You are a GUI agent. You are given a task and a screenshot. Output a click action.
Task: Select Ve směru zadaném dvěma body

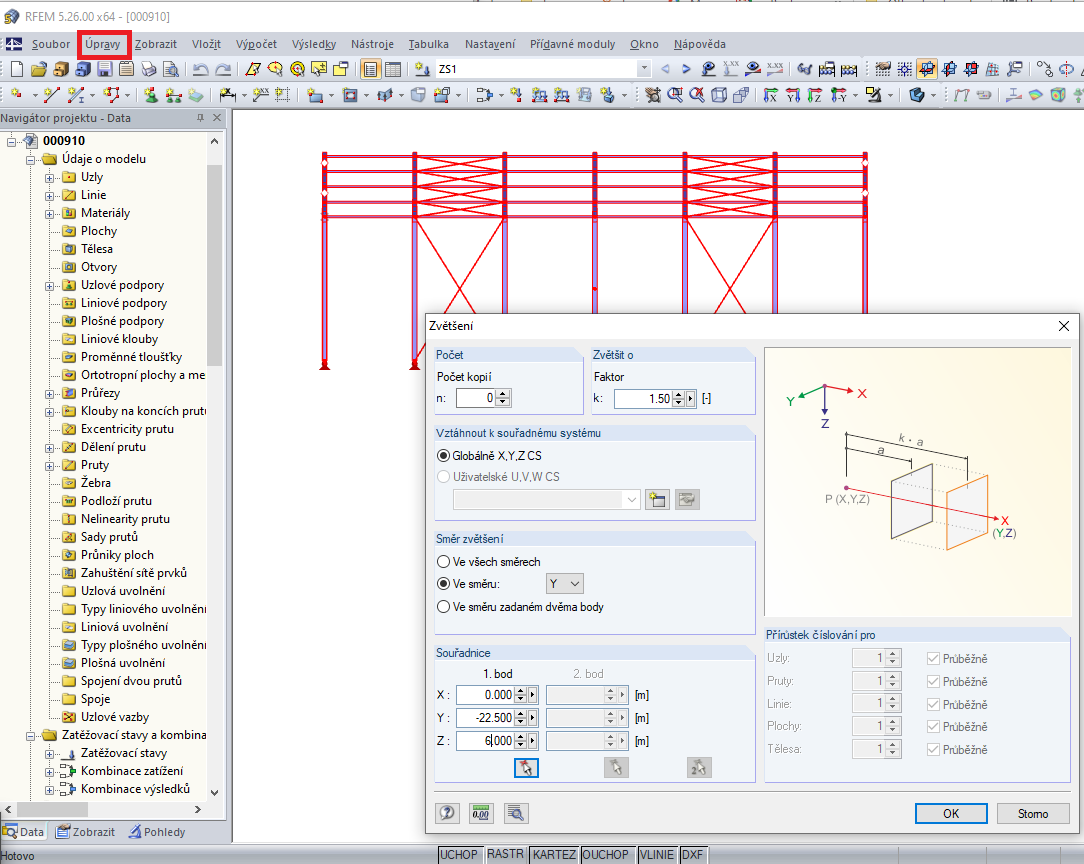[444, 606]
